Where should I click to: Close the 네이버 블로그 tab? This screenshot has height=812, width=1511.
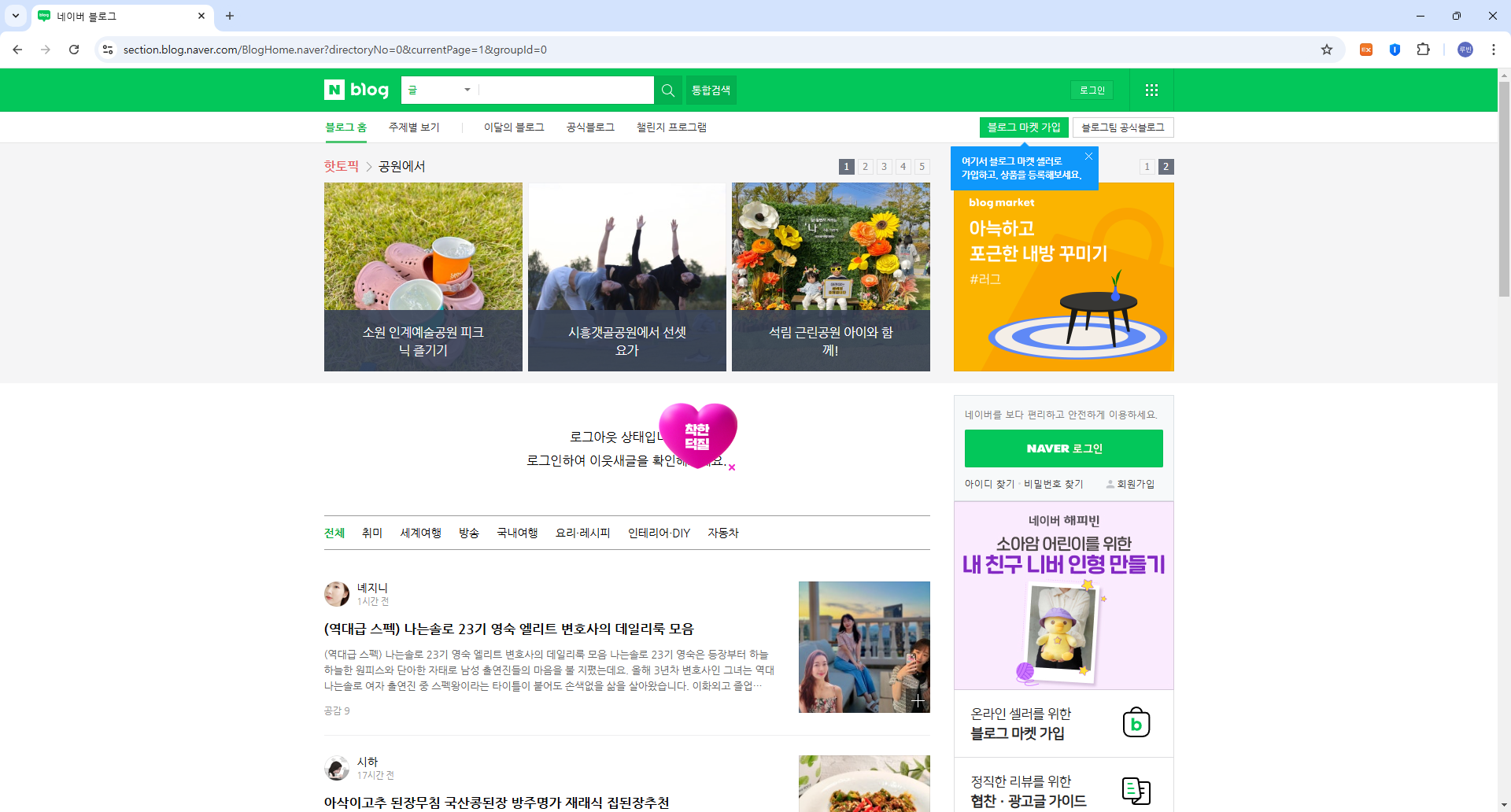tap(201, 16)
